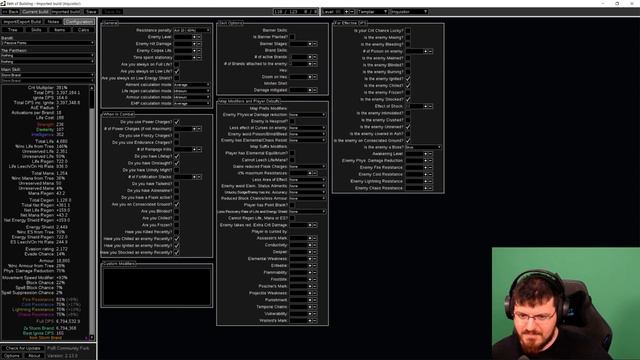640x360 pixels.
Task: Increase Elemental Weakness curse level
Action: tap(310, 259)
